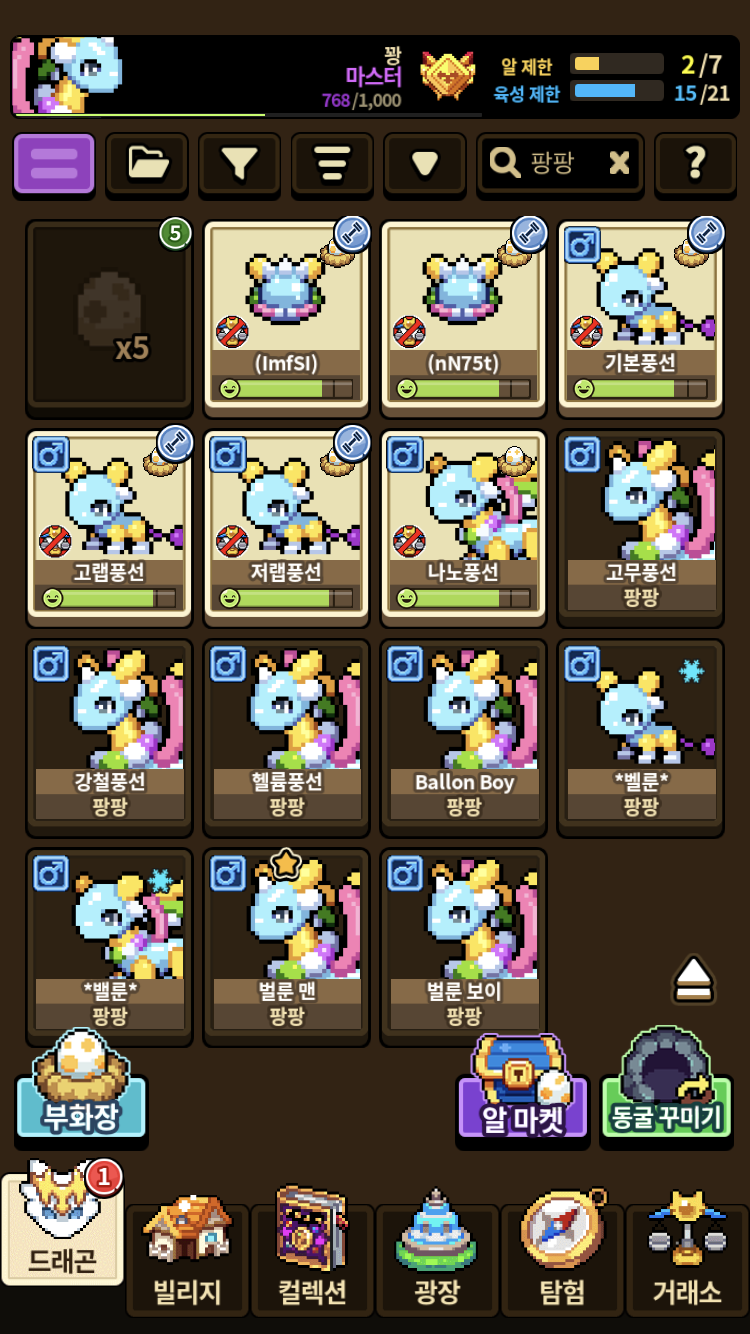Collapse the bottom buttons with eject arrow
750x1334 pixels.
(693, 978)
